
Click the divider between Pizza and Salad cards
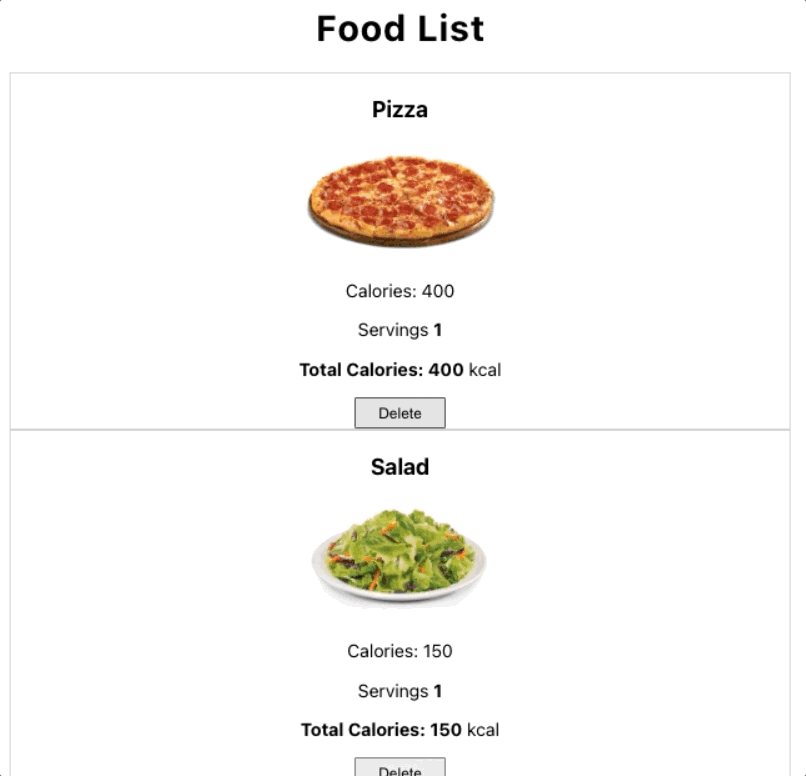pos(400,430)
